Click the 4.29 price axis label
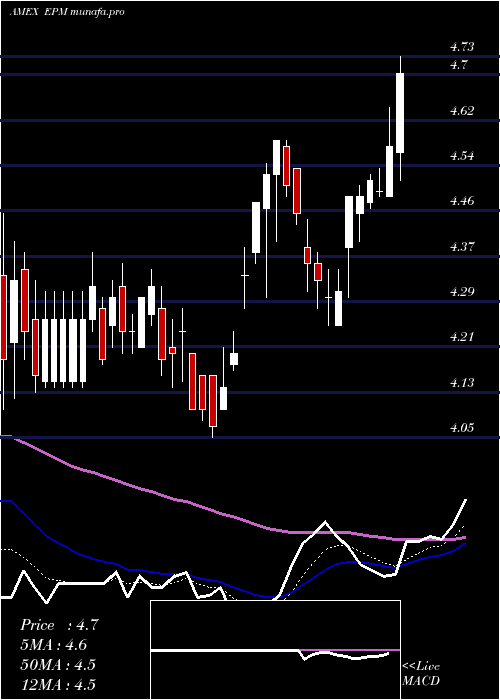Viewport: 500px width, 700px height. (462, 292)
